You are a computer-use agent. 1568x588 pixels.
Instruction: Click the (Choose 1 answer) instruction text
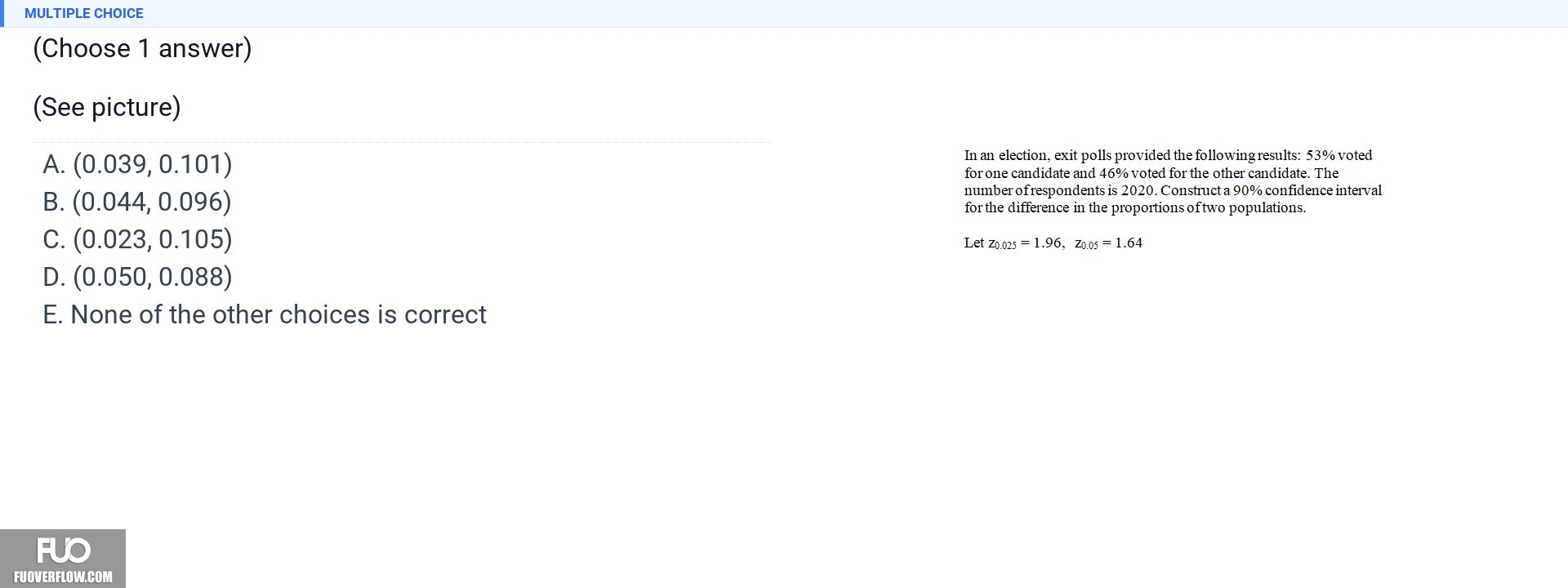(x=142, y=48)
